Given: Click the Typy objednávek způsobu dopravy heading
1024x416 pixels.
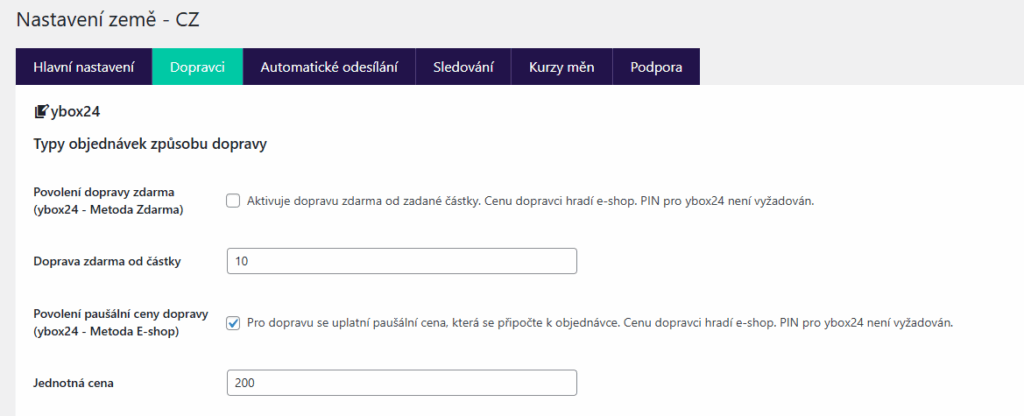Looking at the screenshot, I should (x=149, y=145).
